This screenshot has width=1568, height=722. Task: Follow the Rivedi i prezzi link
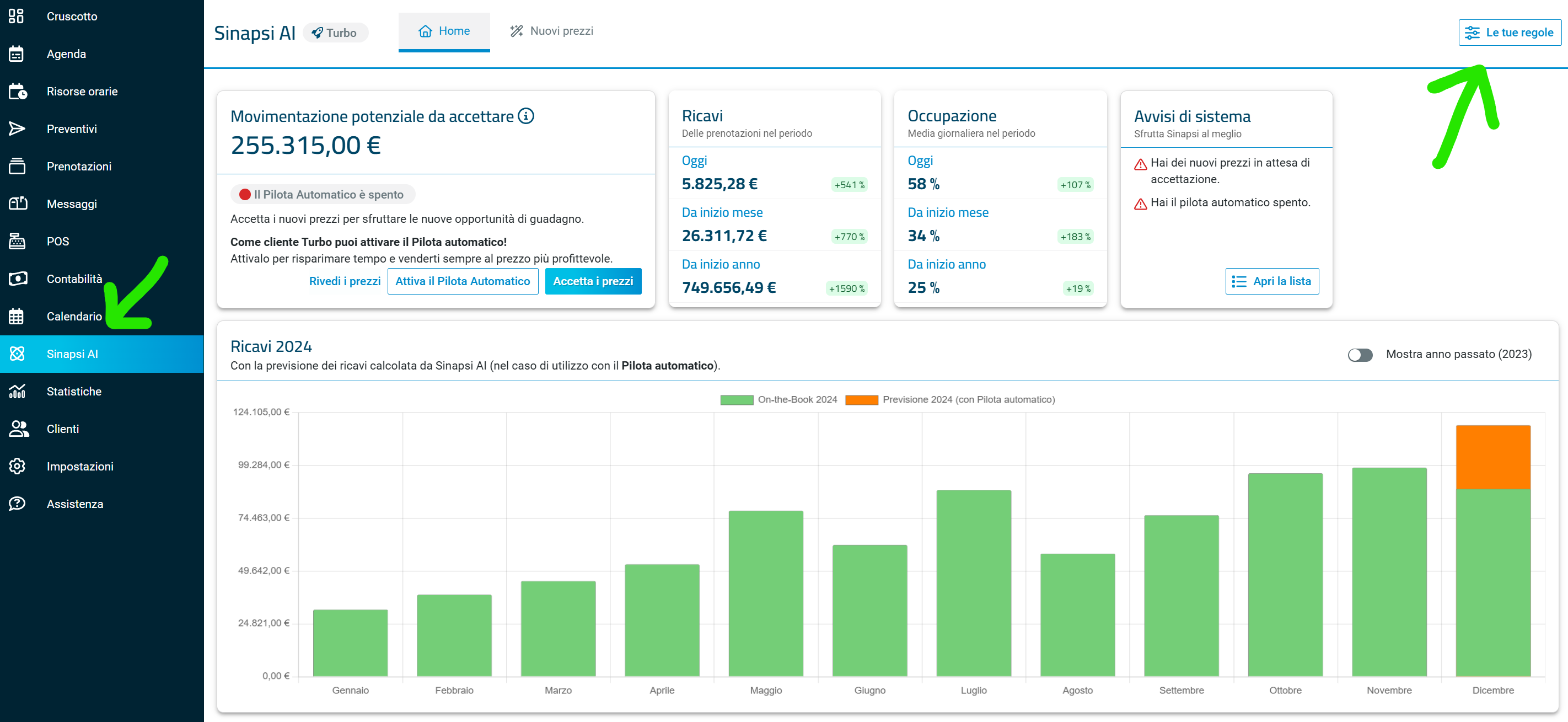tap(345, 281)
